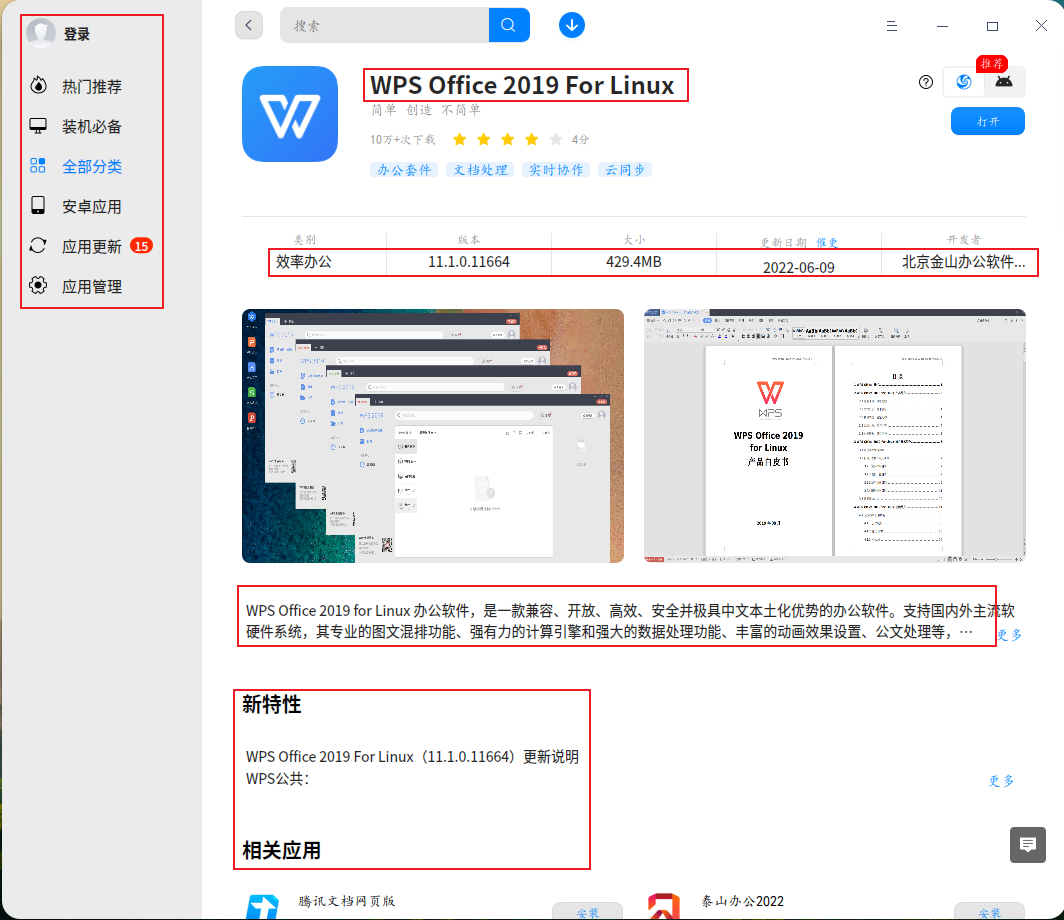This screenshot has width=1064, height=920.
Task: Click the flame icon for 热门推荐
Action: [x=39, y=85]
